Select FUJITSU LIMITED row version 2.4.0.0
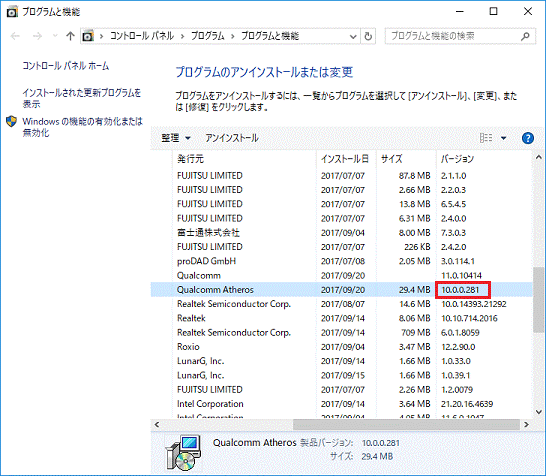546x476 pixels. (341, 218)
